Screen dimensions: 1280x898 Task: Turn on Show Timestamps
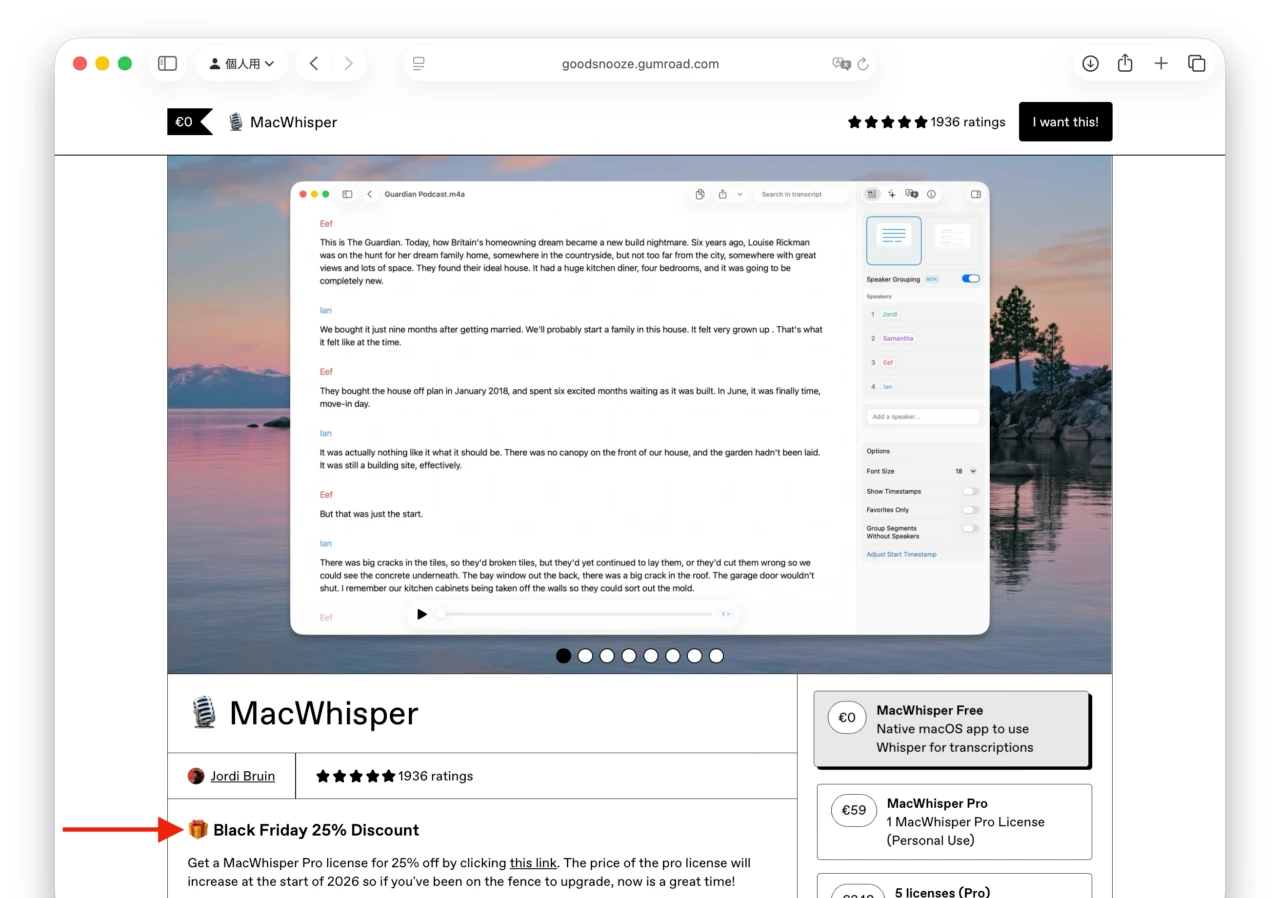coord(969,491)
